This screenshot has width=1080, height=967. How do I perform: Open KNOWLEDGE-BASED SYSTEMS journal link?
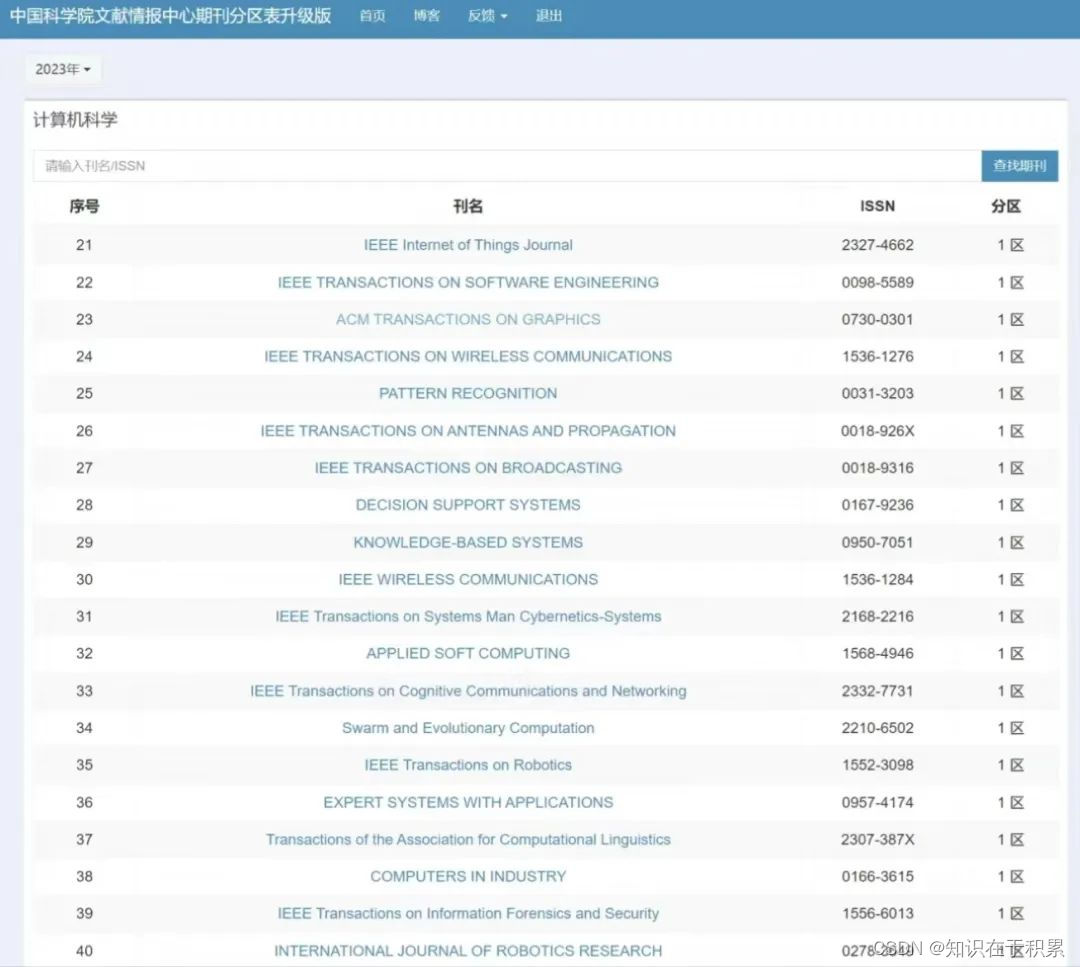[x=468, y=543]
